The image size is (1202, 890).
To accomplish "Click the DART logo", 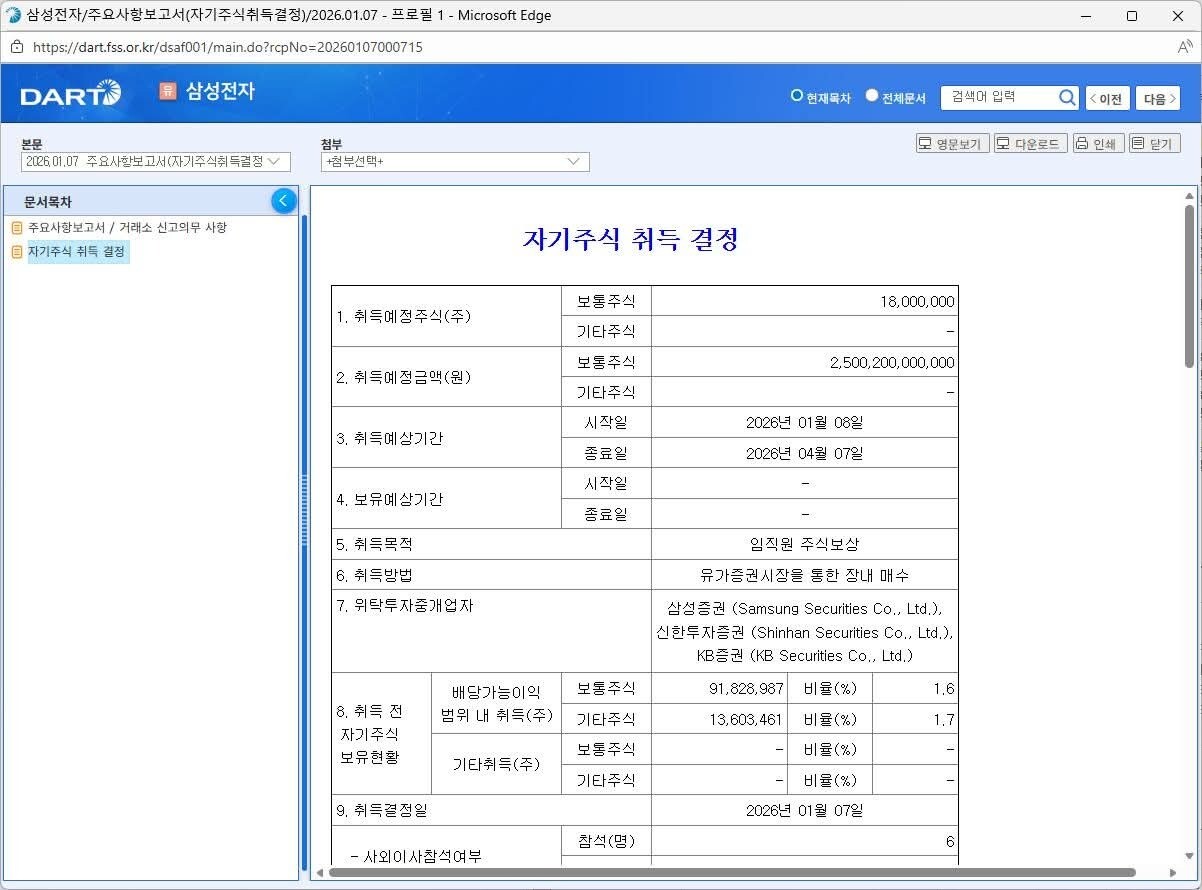I will tap(70, 94).
